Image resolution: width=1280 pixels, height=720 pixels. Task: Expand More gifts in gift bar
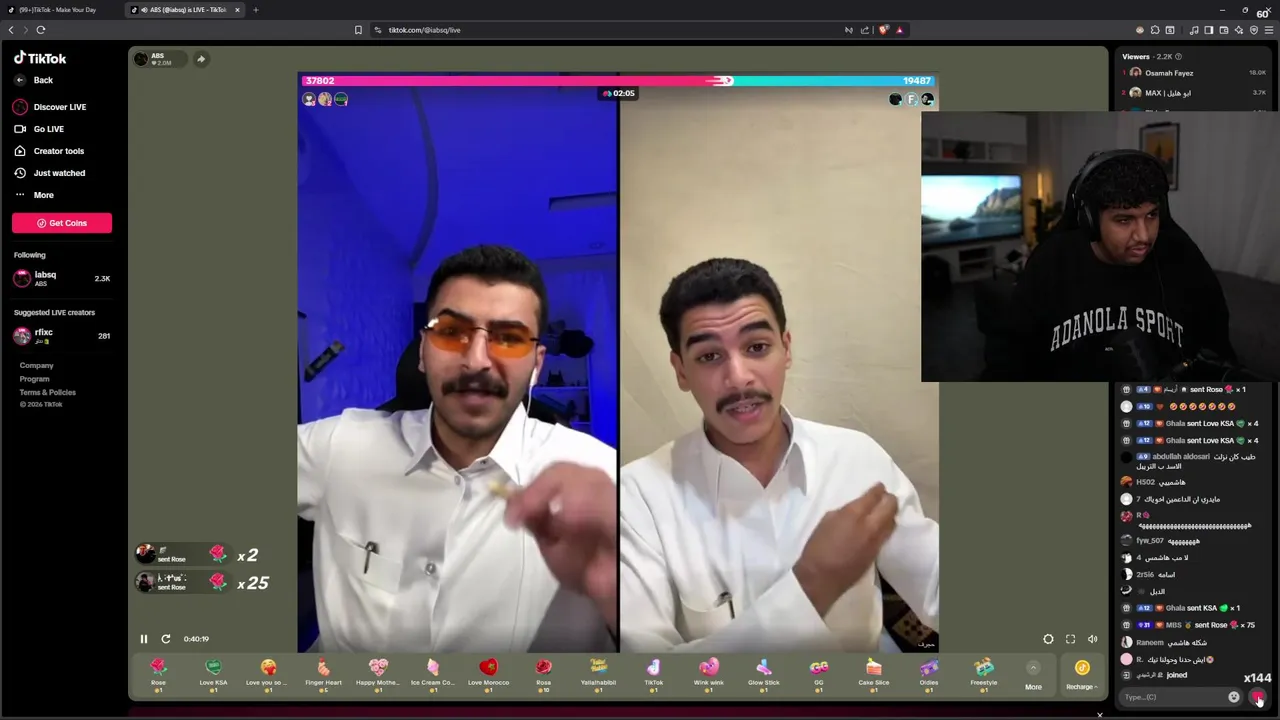(x=1033, y=676)
